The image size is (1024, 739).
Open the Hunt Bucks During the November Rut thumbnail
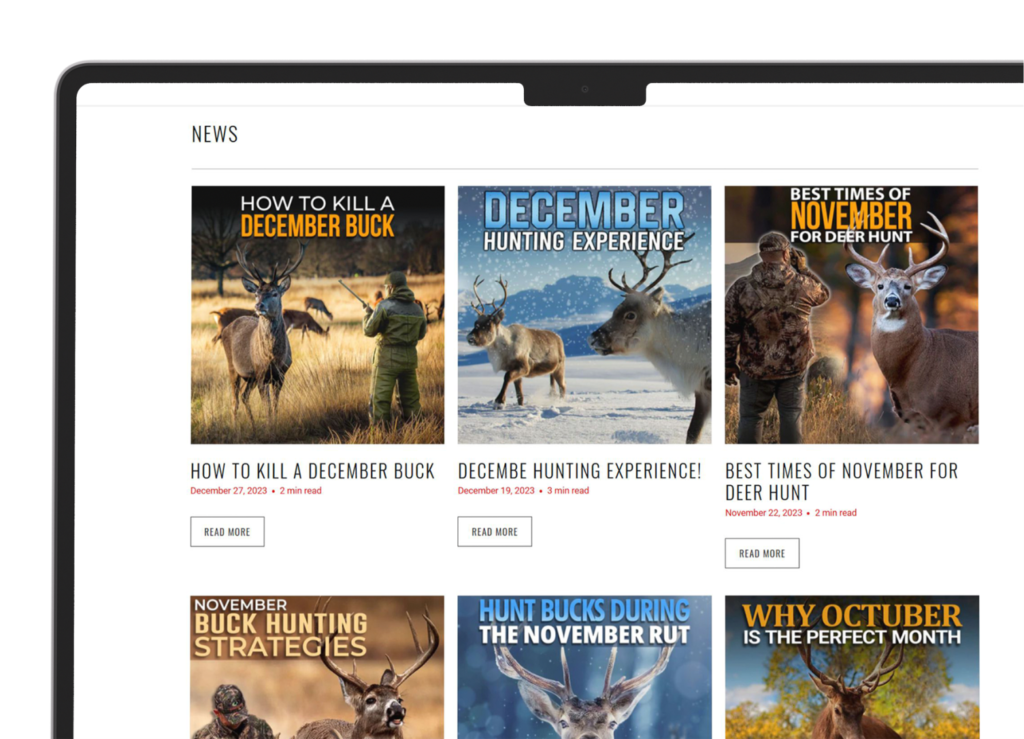[584, 667]
